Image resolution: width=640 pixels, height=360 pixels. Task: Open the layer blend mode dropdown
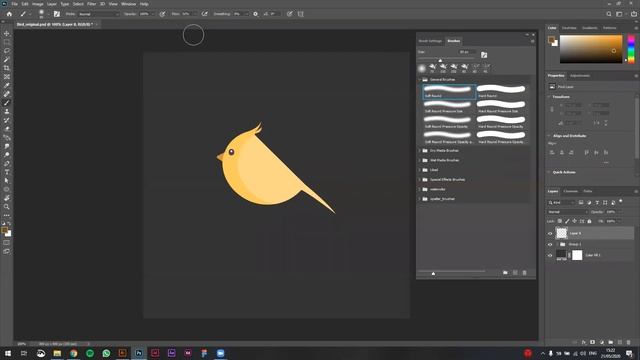coord(567,212)
